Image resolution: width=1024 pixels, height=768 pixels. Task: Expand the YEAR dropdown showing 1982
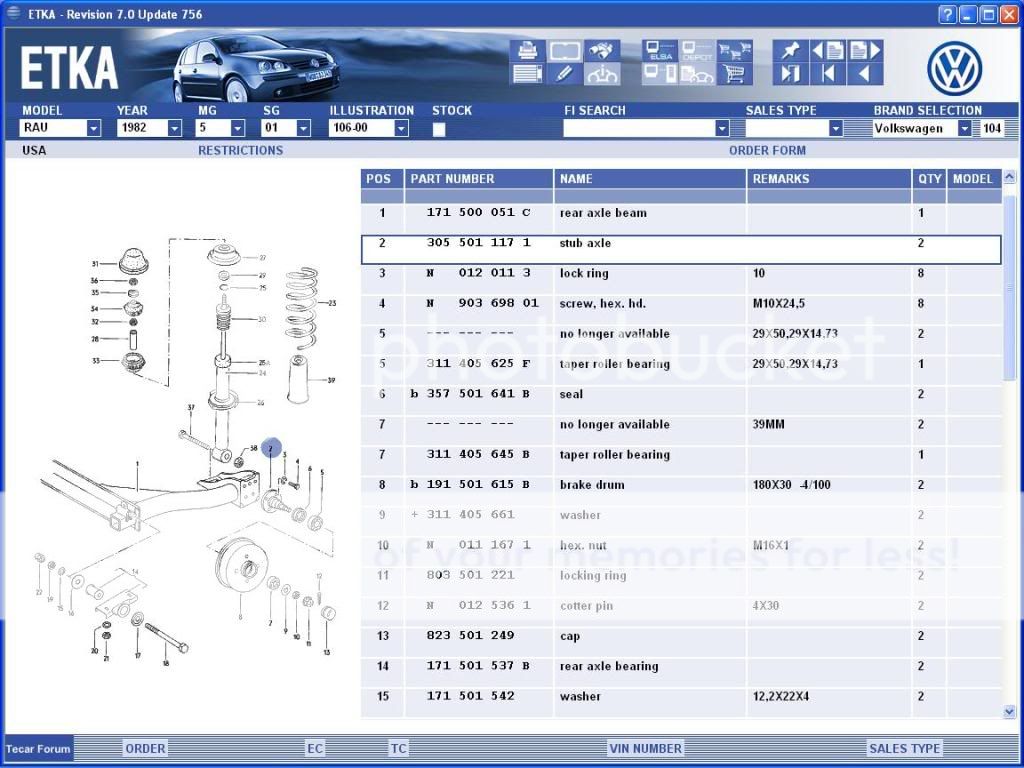(x=174, y=129)
